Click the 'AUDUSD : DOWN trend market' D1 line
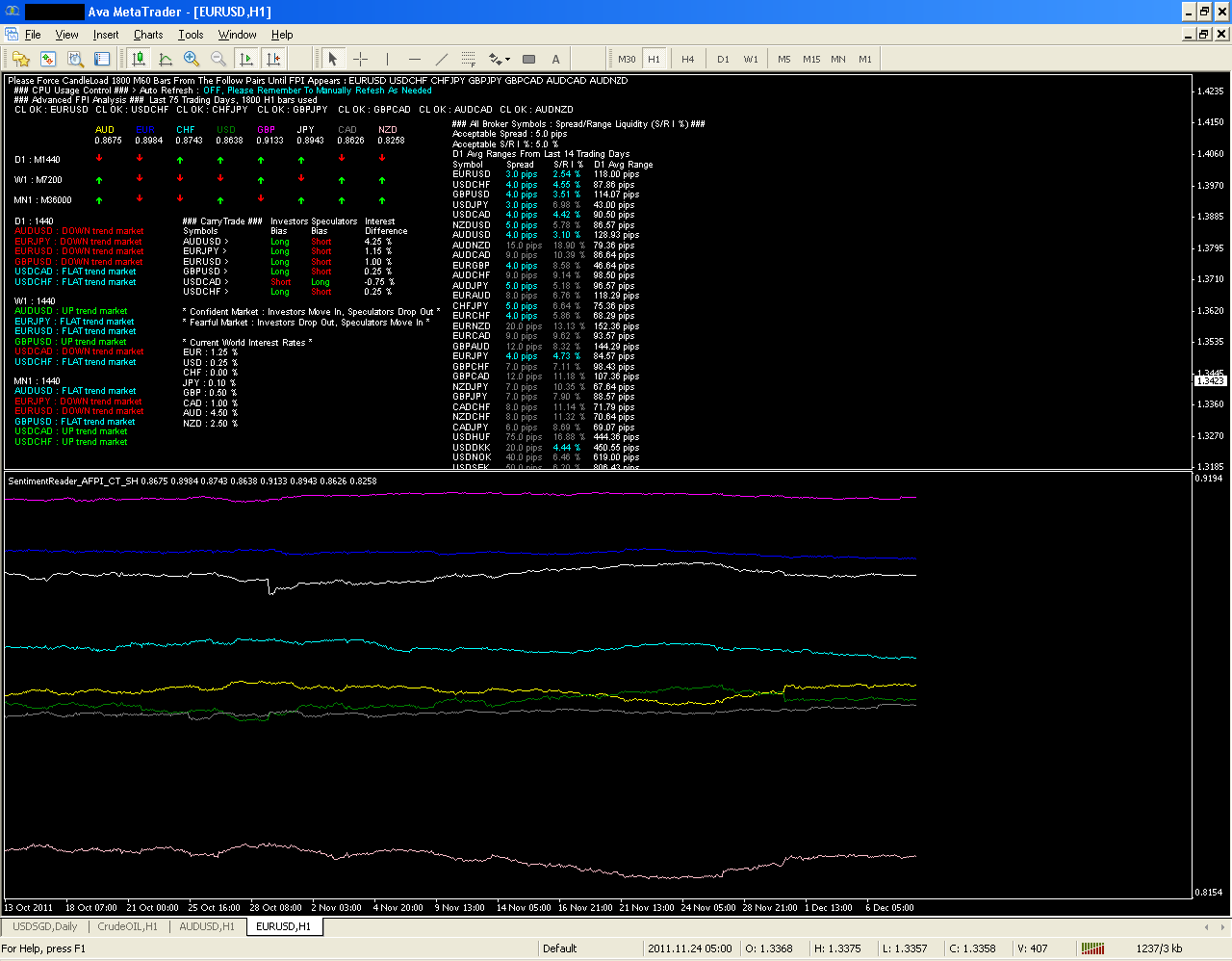 tap(79, 231)
